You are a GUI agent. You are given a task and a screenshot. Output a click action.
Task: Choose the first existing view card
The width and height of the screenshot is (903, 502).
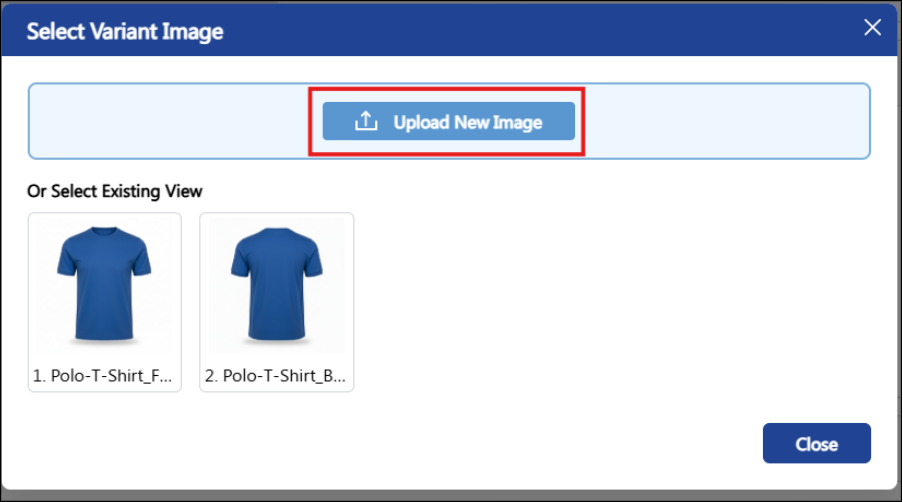point(105,302)
